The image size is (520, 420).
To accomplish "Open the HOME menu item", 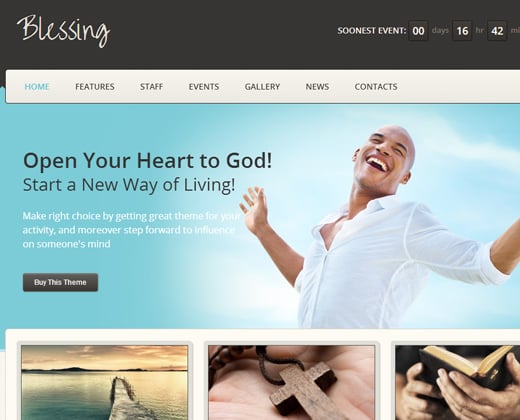I will coord(37,87).
